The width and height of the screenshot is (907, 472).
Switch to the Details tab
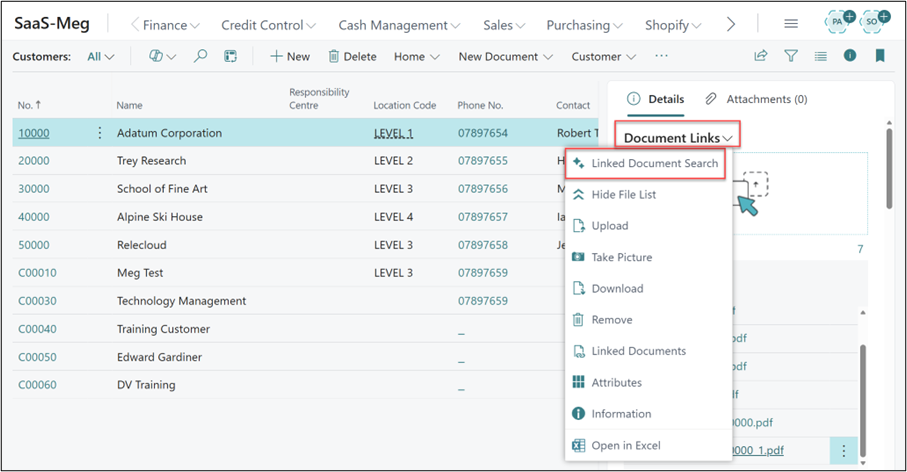coord(655,99)
